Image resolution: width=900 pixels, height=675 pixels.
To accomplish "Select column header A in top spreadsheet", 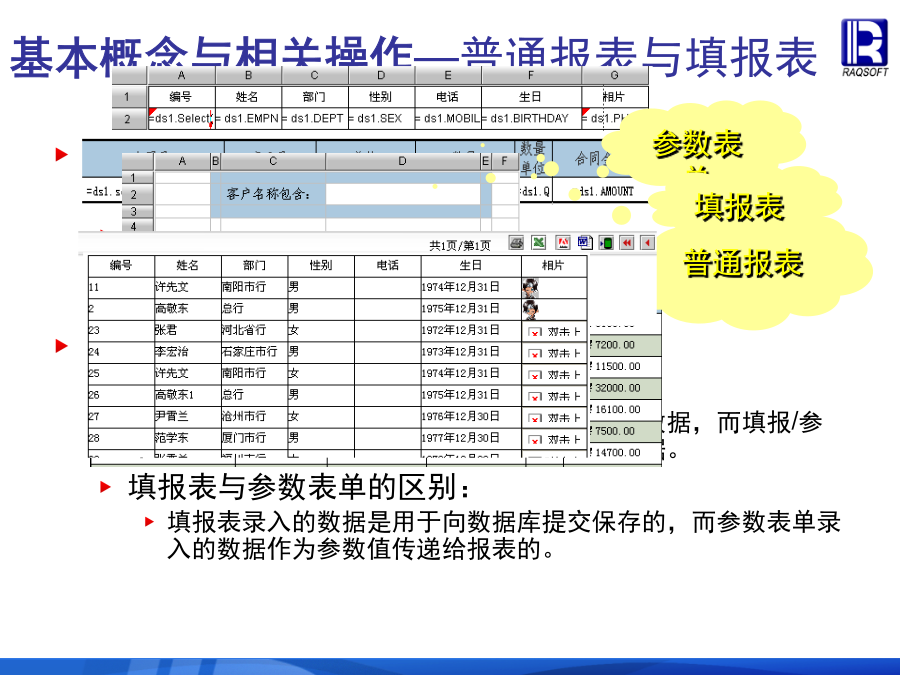I will pyautogui.click(x=181, y=75).
